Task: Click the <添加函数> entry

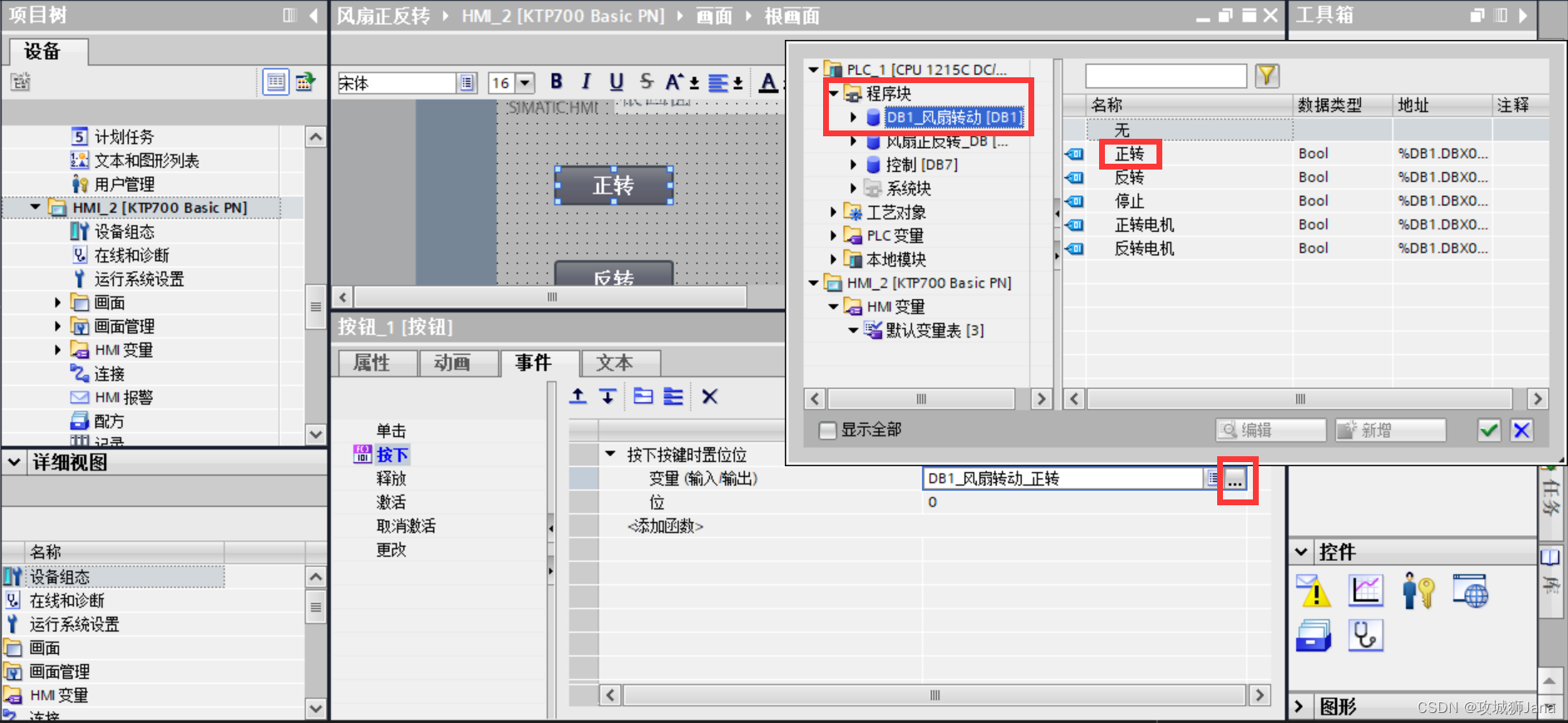Action: point(665,526)
